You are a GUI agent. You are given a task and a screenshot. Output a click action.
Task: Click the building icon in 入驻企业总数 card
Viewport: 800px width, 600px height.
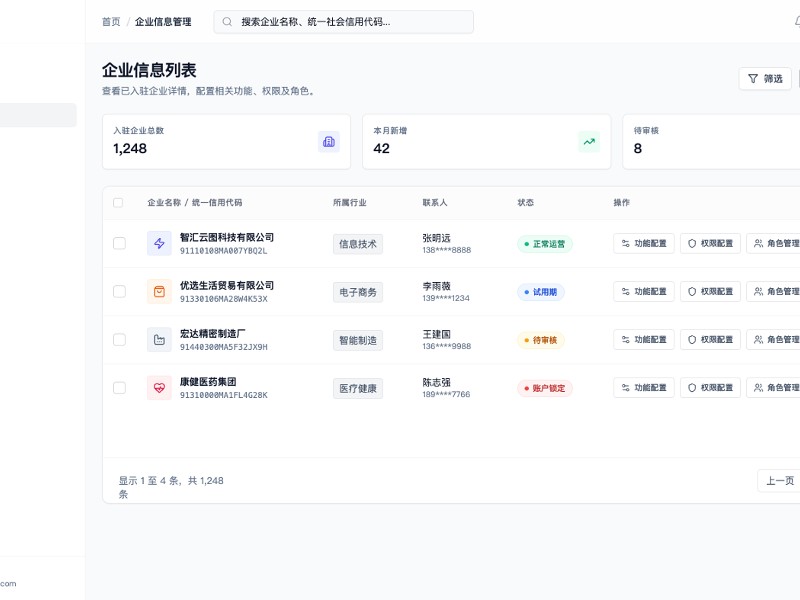pyautogui.click(x=329, y=142)
